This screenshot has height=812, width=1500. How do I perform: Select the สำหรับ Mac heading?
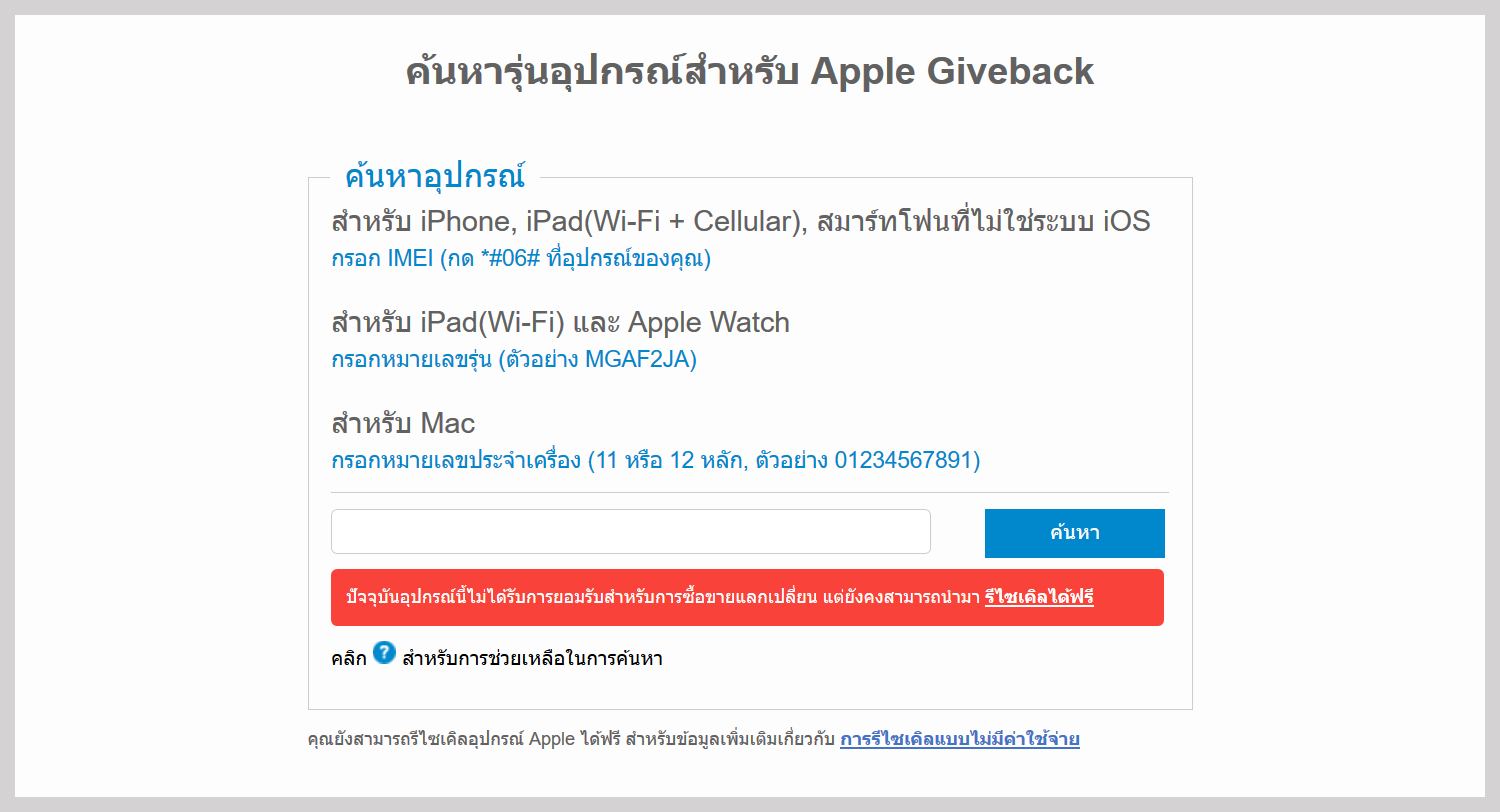click(x=403, y=423)
